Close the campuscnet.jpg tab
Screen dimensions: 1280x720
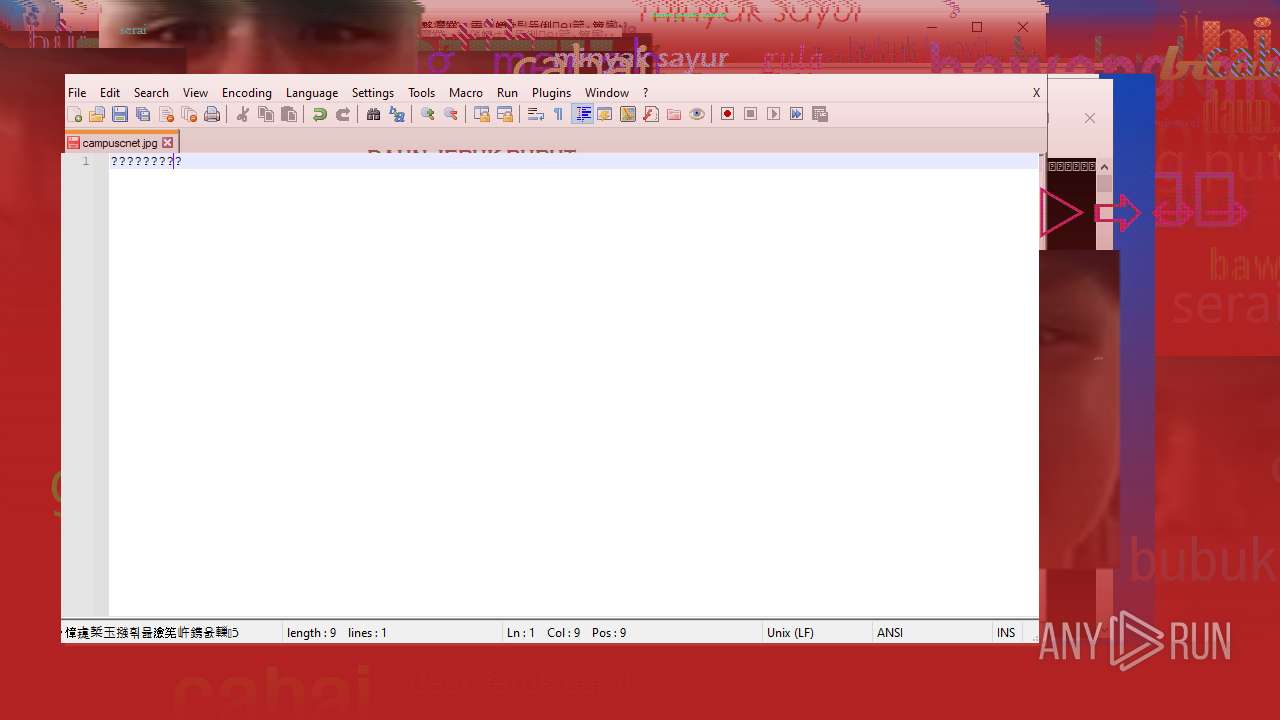pyautogui.click(x=168, y=143)
